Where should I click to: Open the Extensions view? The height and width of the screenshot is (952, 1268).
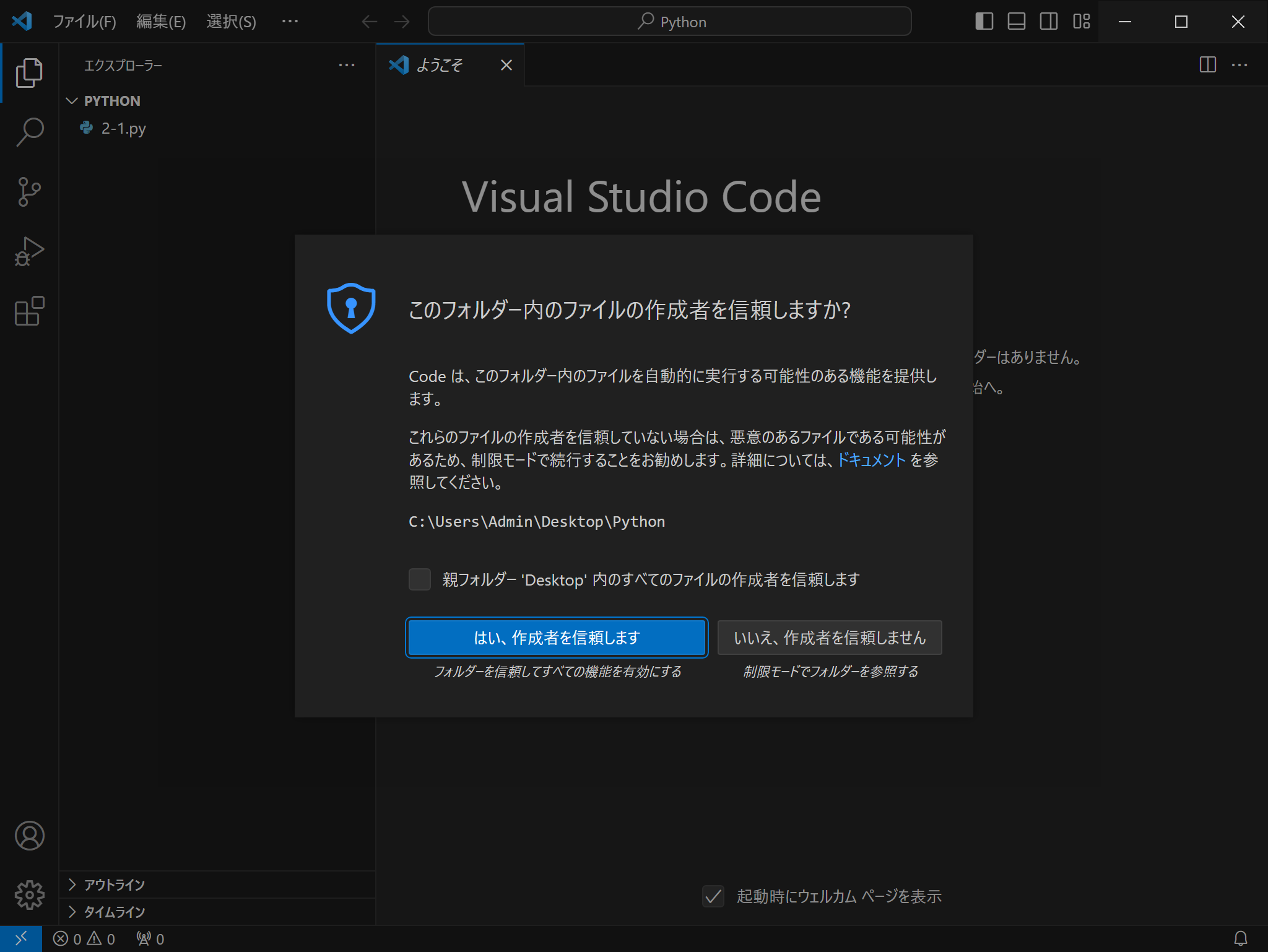click(x=29, y=311)
